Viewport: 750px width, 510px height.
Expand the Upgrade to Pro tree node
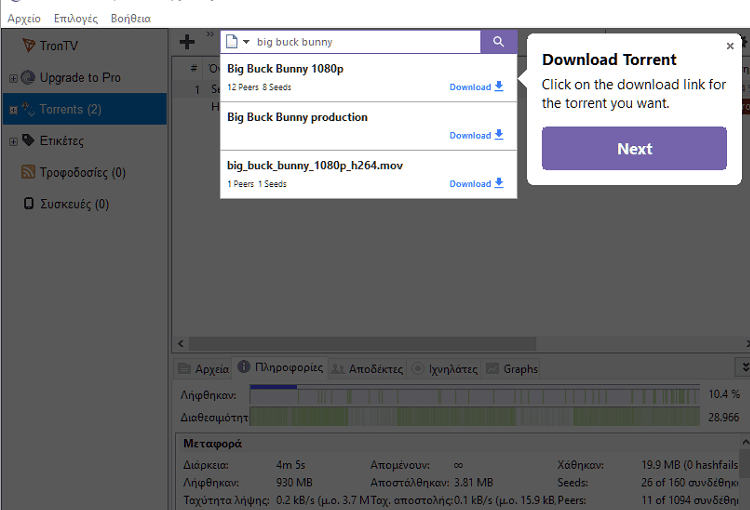[13, 78]
